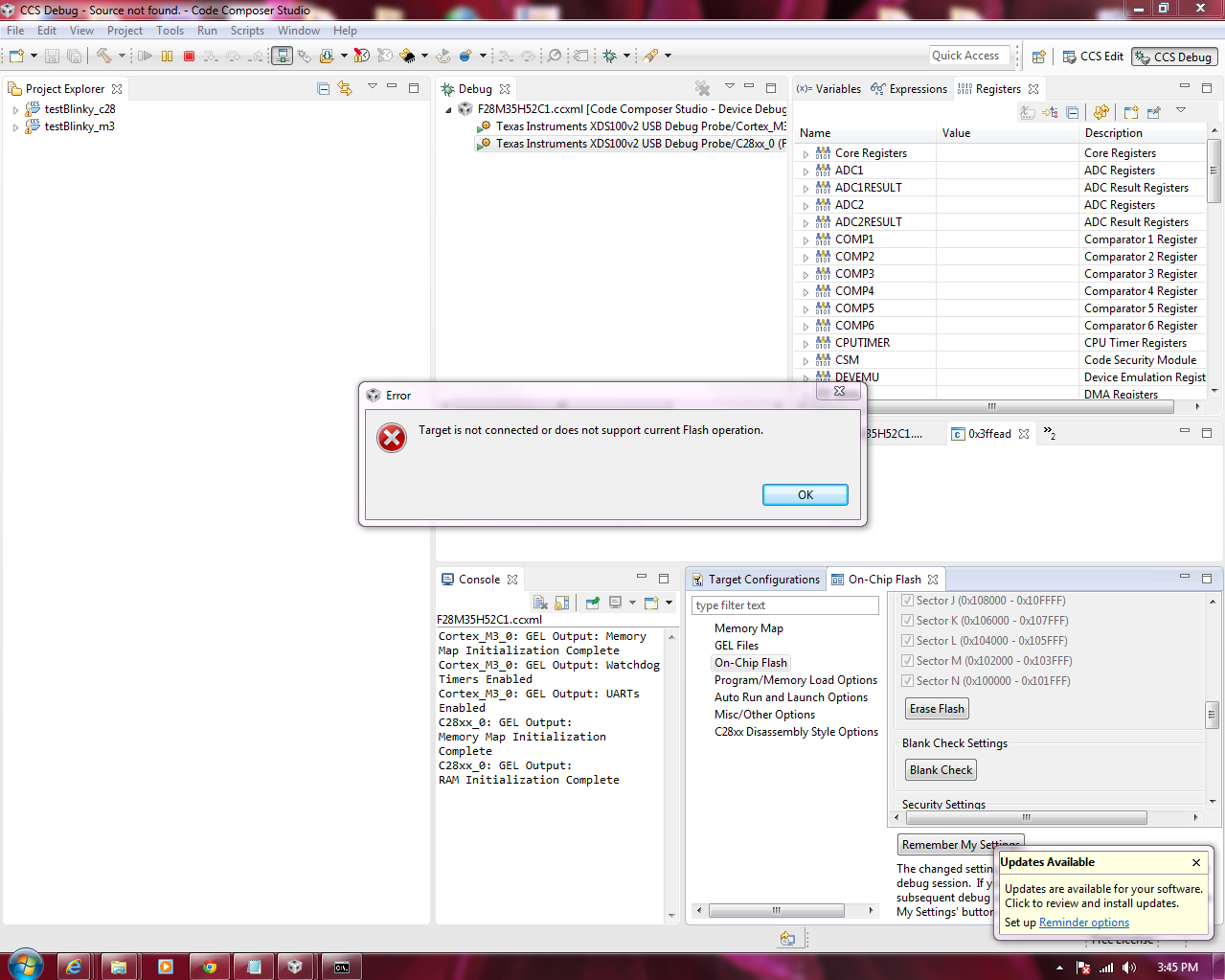Open the Registers view menu dropdown
This screenshot has width=1225, height=980.
tap(1181, 110)
